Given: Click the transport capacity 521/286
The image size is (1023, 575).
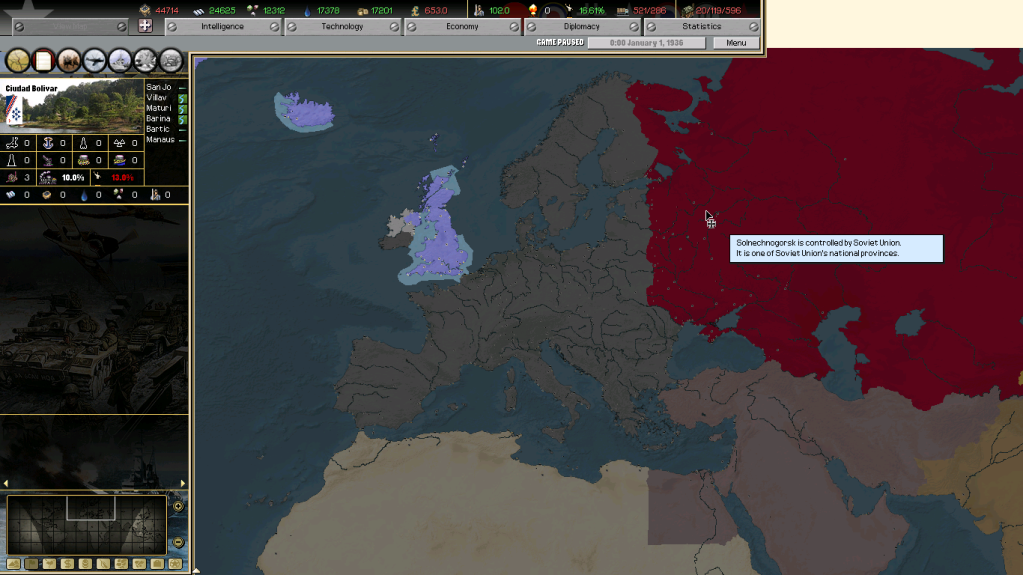Looking at the screenshot, I should (x=649, y=10).
